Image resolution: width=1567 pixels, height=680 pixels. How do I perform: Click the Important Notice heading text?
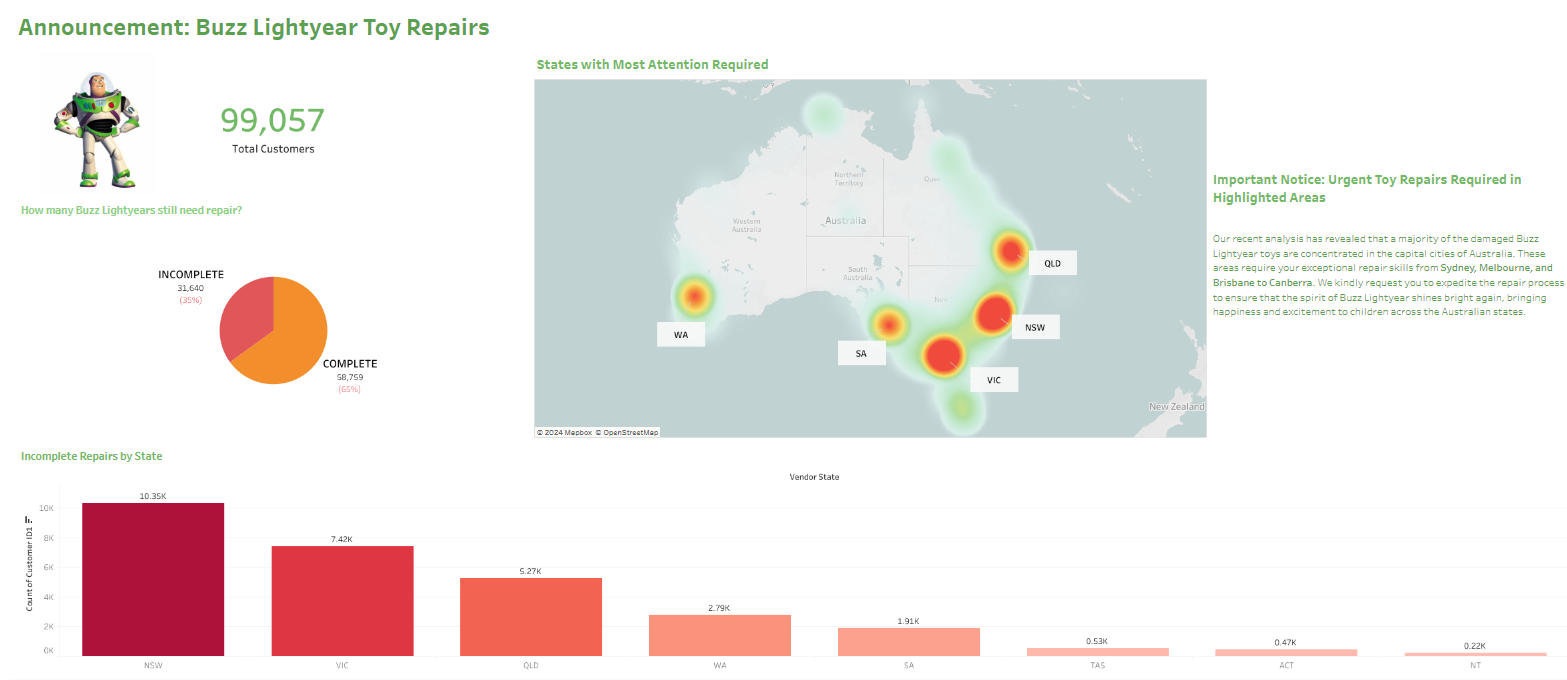coord(1367,189)
